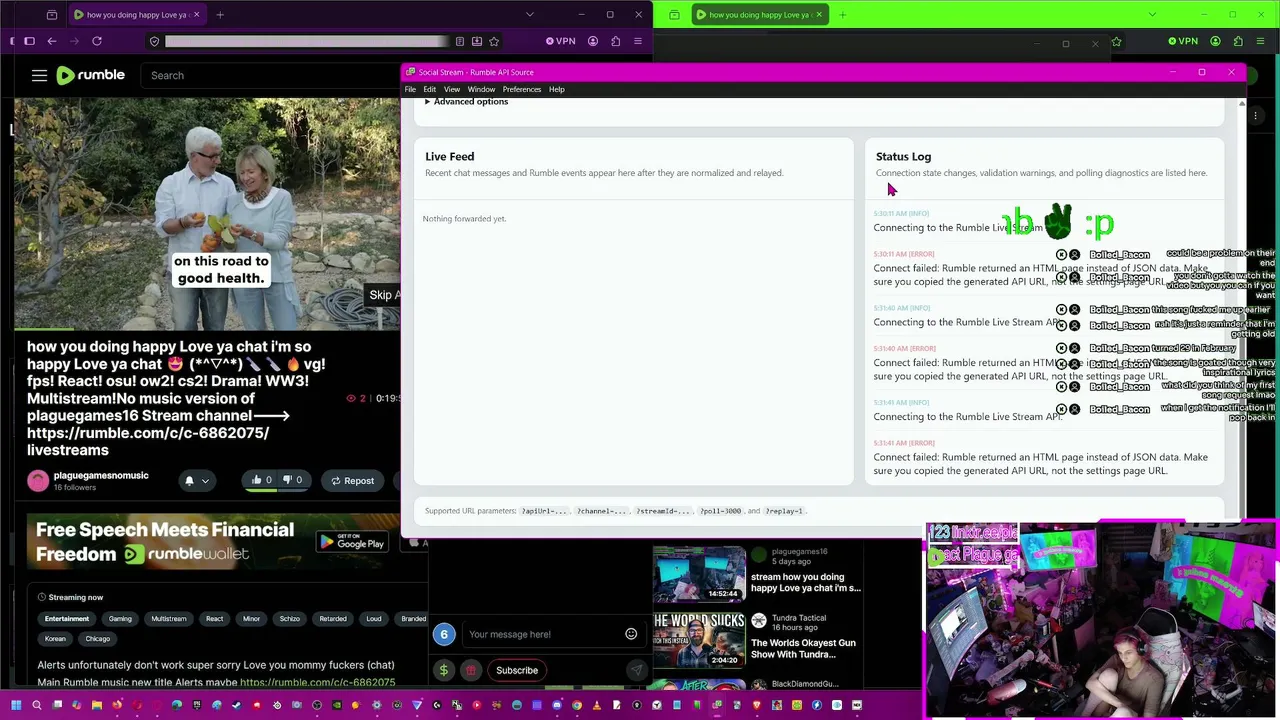The image size is (1280, 720).
Task: Open the View menu in Social Stream
Action: coord(452,89)
